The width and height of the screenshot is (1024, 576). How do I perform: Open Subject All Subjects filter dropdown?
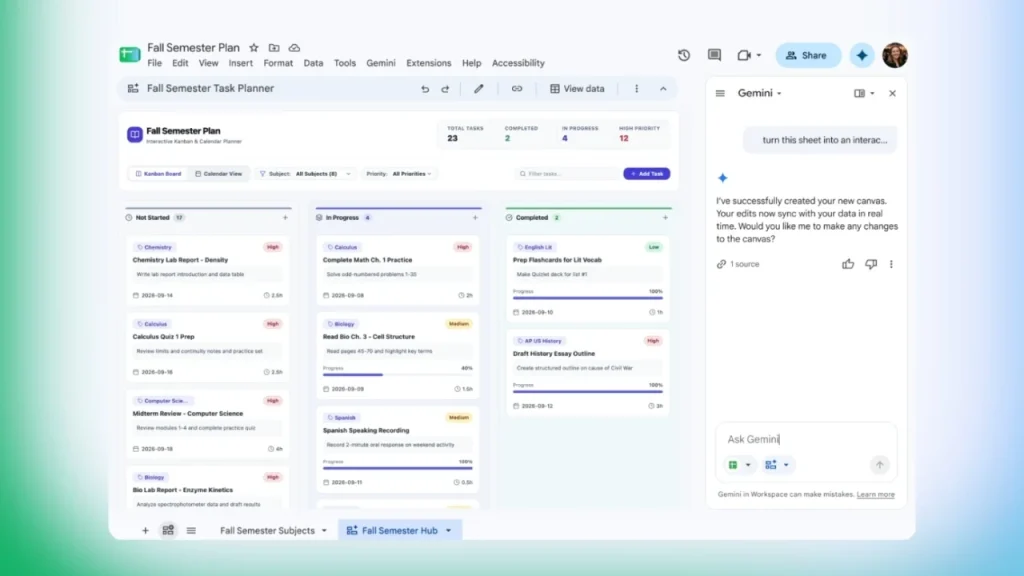306,174
